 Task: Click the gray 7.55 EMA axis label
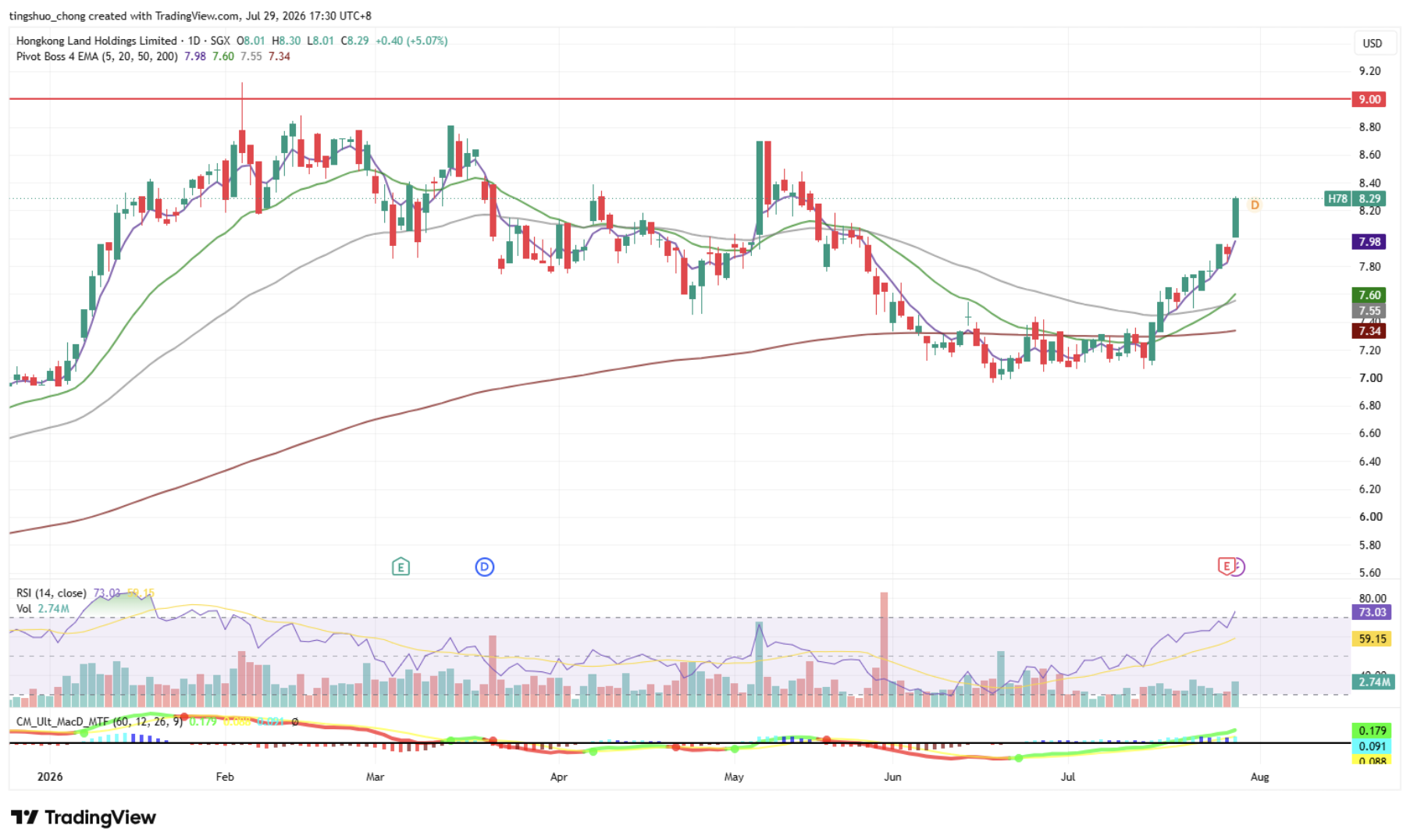pos(1369,311)
